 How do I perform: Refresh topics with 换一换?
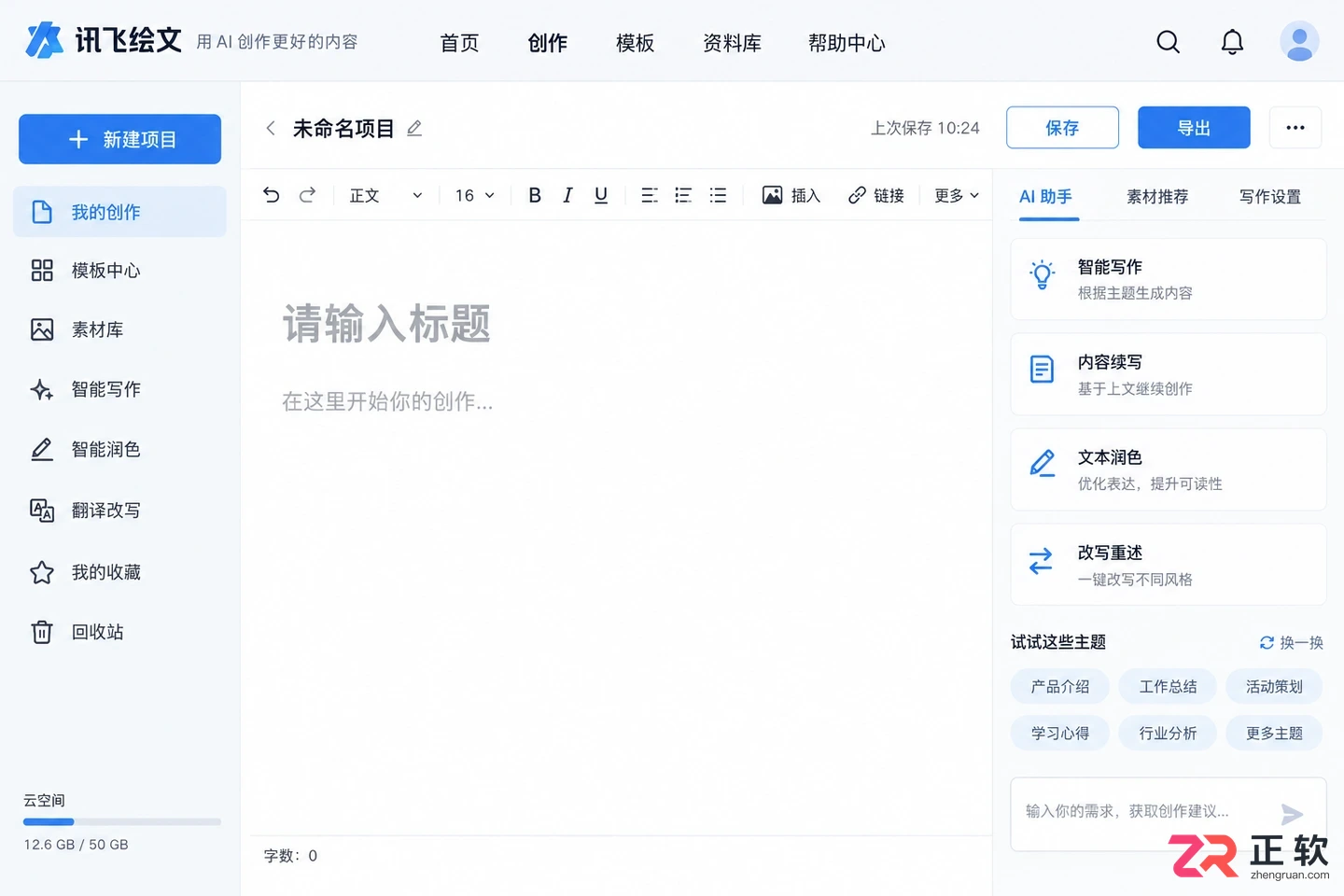[x=1292, y=642]
